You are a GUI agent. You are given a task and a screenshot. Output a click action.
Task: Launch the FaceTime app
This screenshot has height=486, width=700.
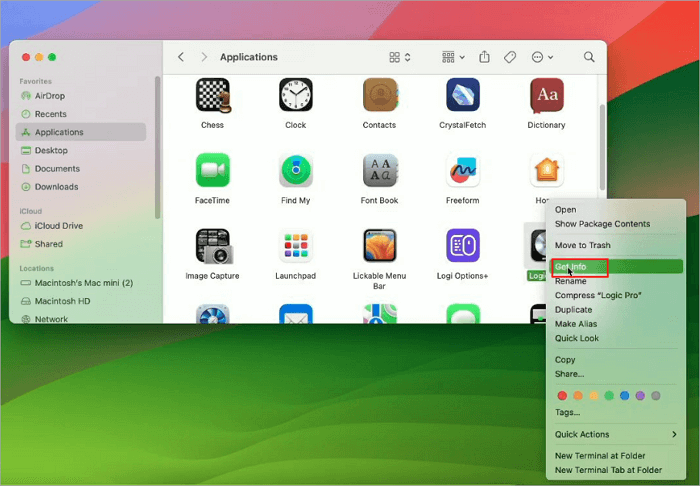212,171
